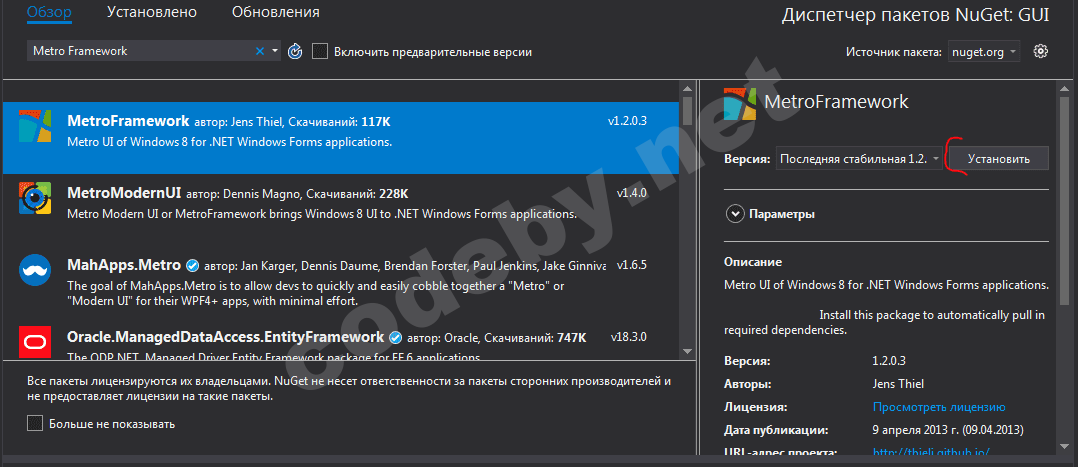Open the Просмотреть лицензию link
The image size is (1078, 467).
pos(939,407)
